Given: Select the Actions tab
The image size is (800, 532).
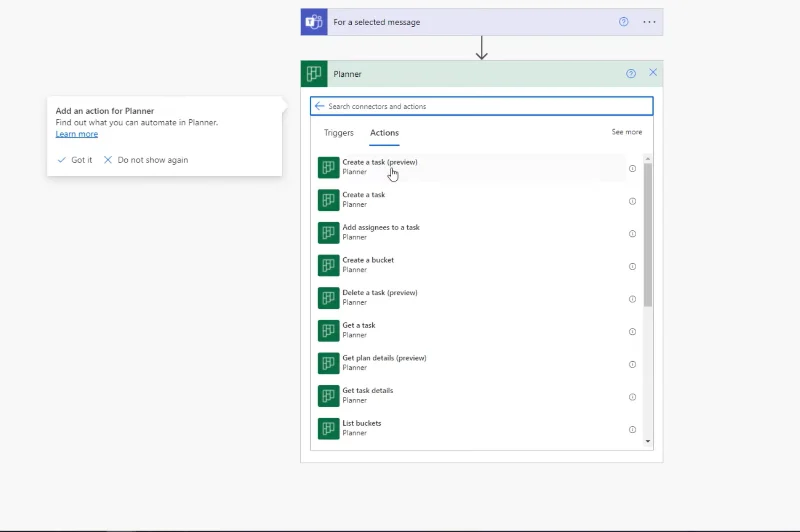Looking at the screenshot, I should click(384, 133).
